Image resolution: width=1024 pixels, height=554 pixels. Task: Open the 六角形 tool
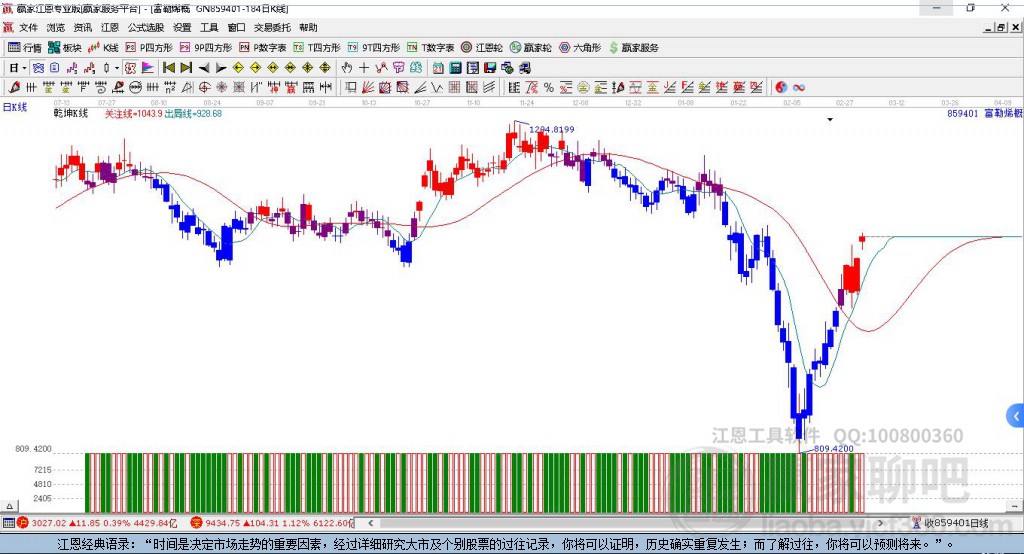click(580, 48)
